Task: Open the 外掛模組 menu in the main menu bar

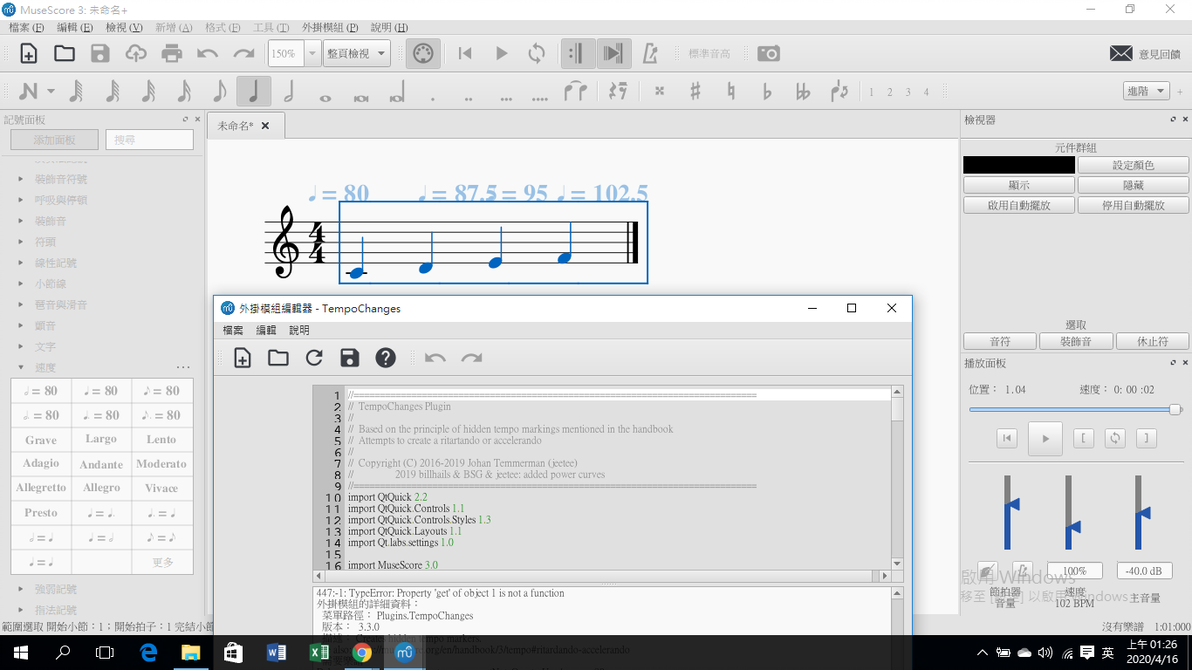Action: pos(331,28)
